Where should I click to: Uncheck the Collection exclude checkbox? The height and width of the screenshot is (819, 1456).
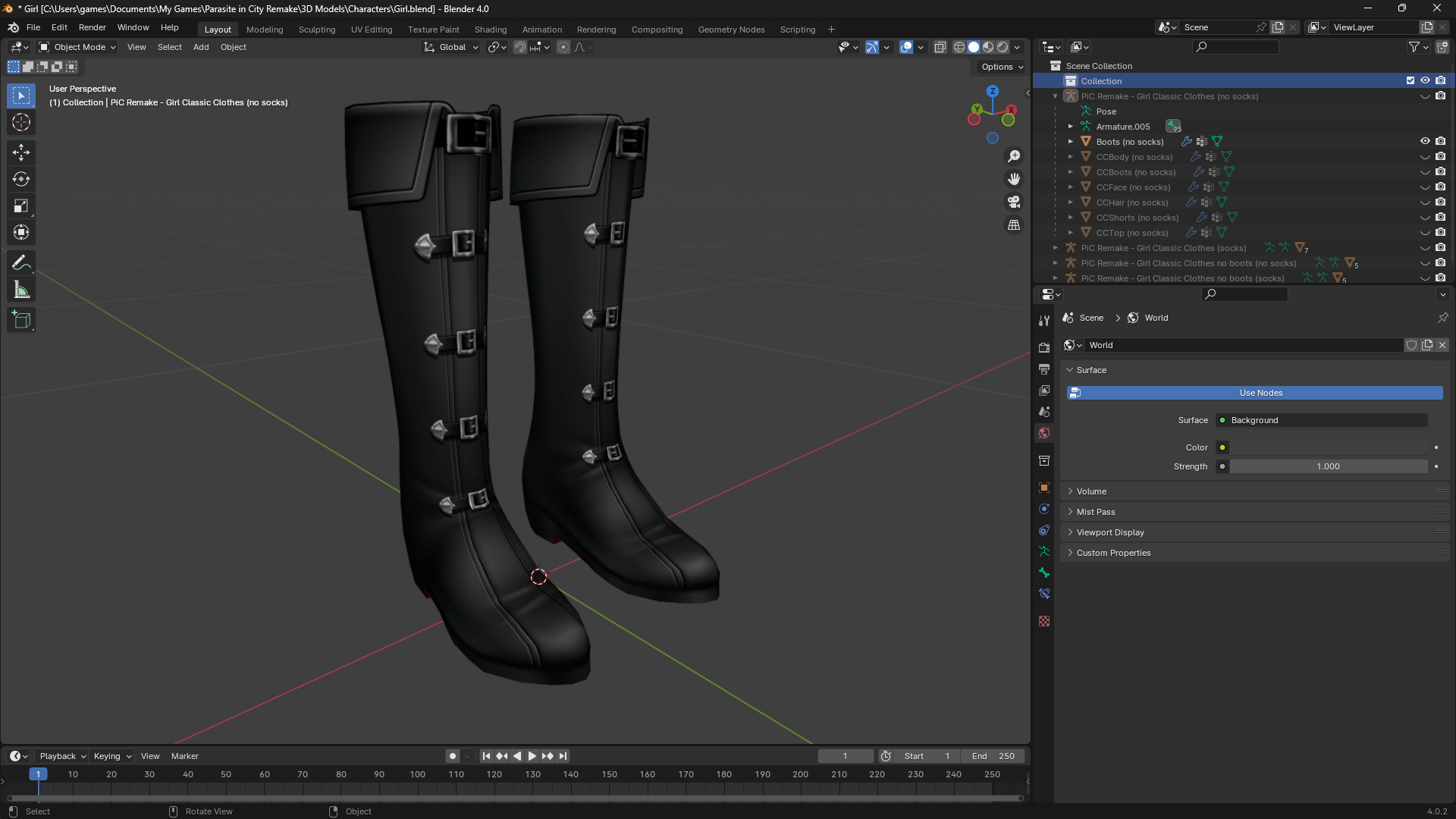tap(1410, 81)
